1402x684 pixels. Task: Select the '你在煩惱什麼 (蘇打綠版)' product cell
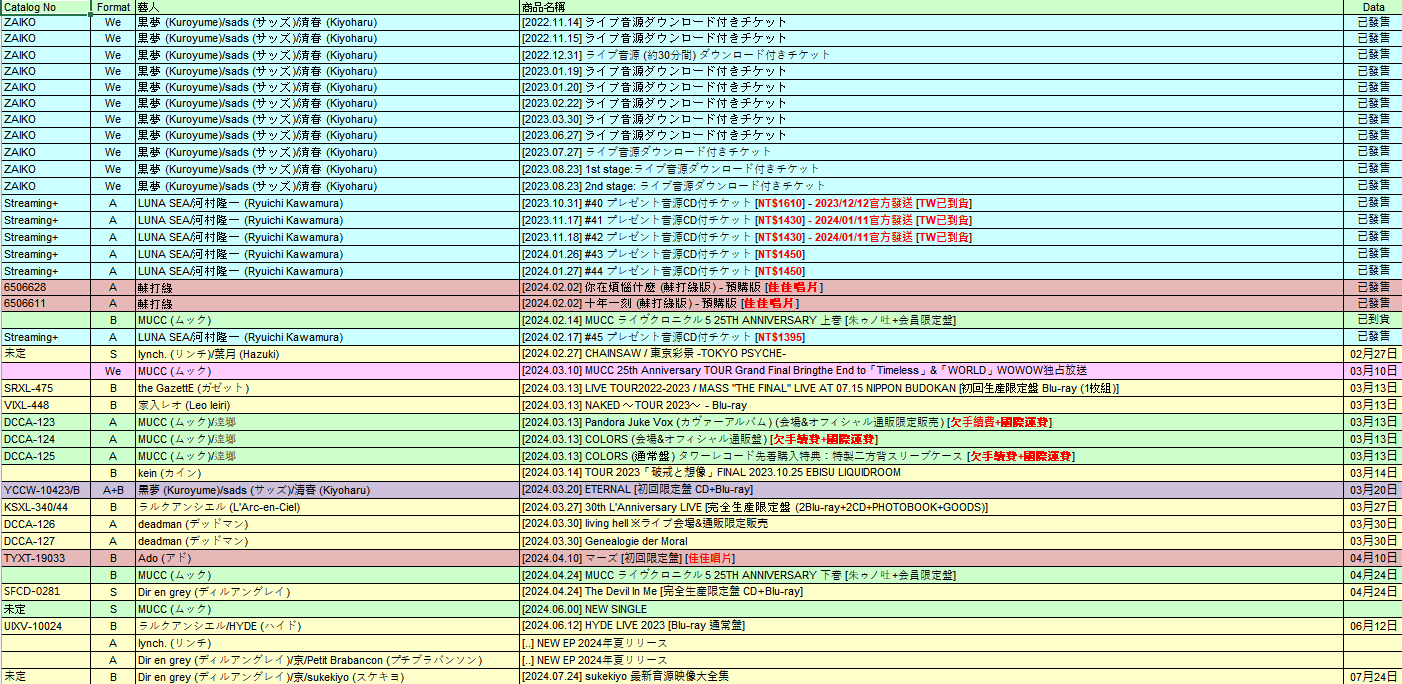[932, 287]
